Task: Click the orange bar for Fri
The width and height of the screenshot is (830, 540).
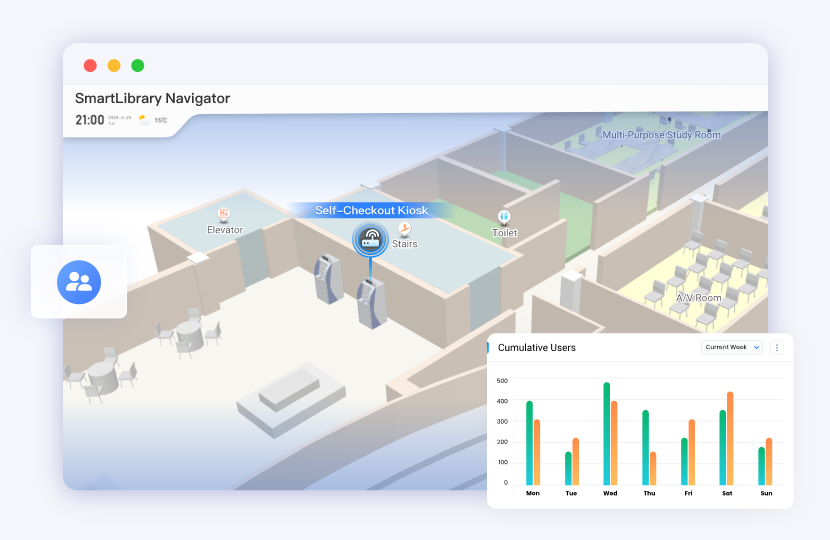Action: (x=691, y=451)
